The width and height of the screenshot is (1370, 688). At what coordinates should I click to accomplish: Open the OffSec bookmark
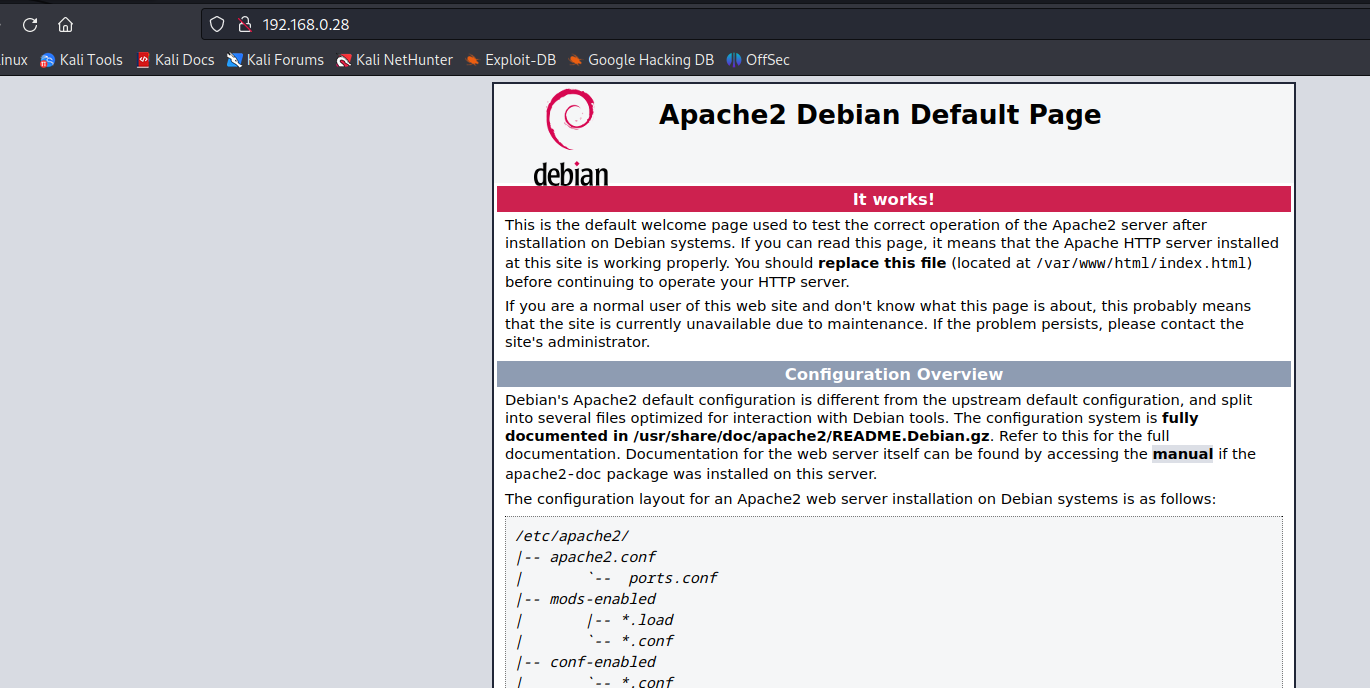pos(758,60)
